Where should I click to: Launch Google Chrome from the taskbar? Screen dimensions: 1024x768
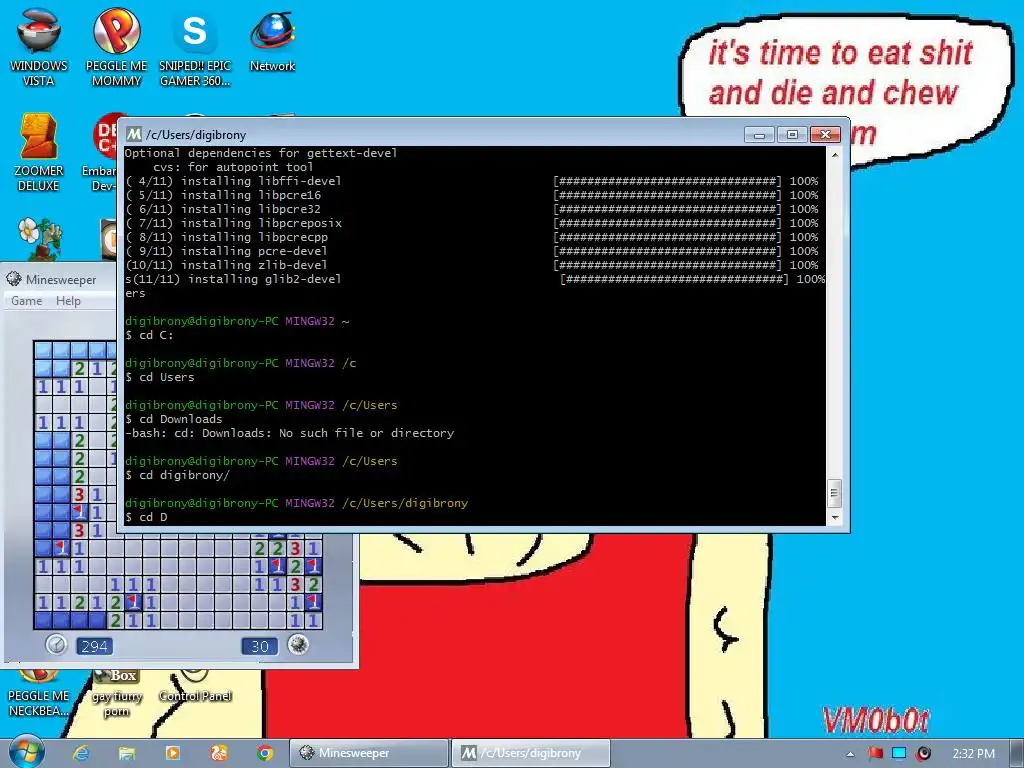(264, 753)
